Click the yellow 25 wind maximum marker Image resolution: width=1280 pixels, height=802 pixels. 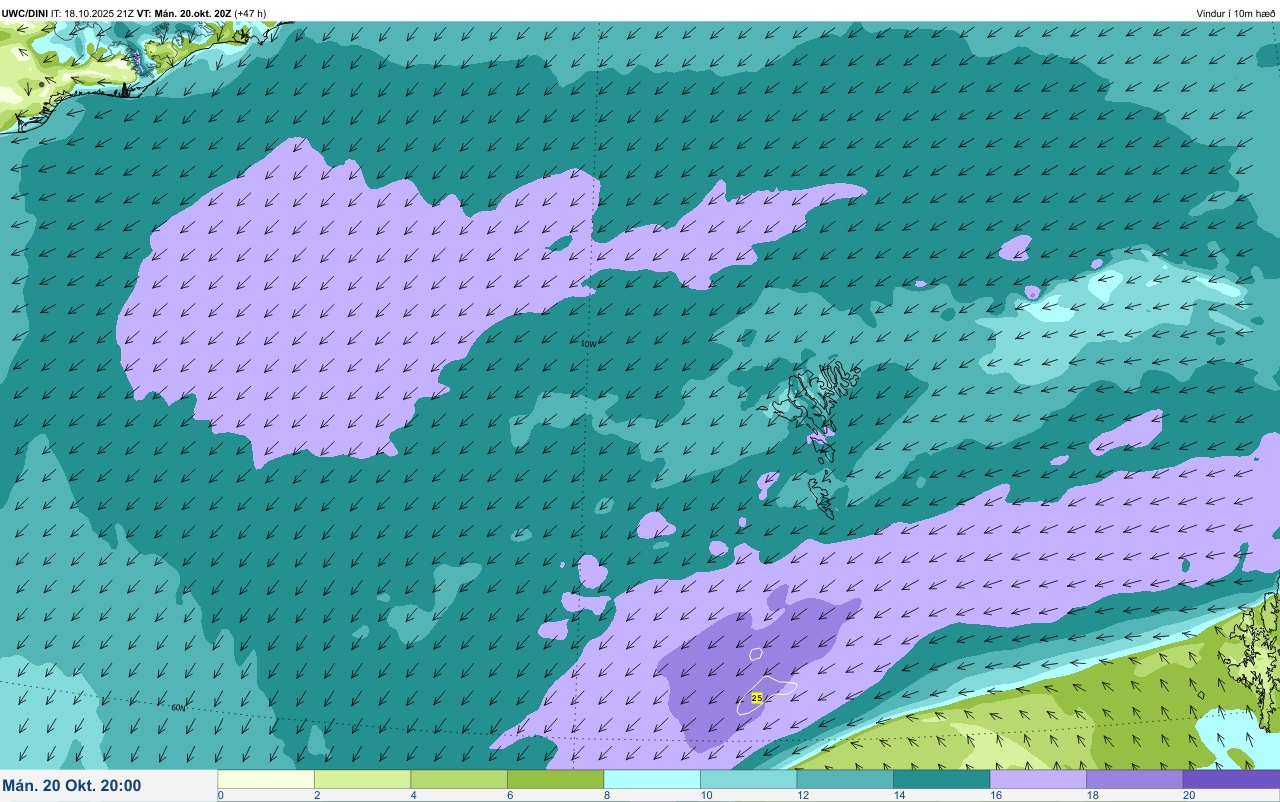coord(757,697)
